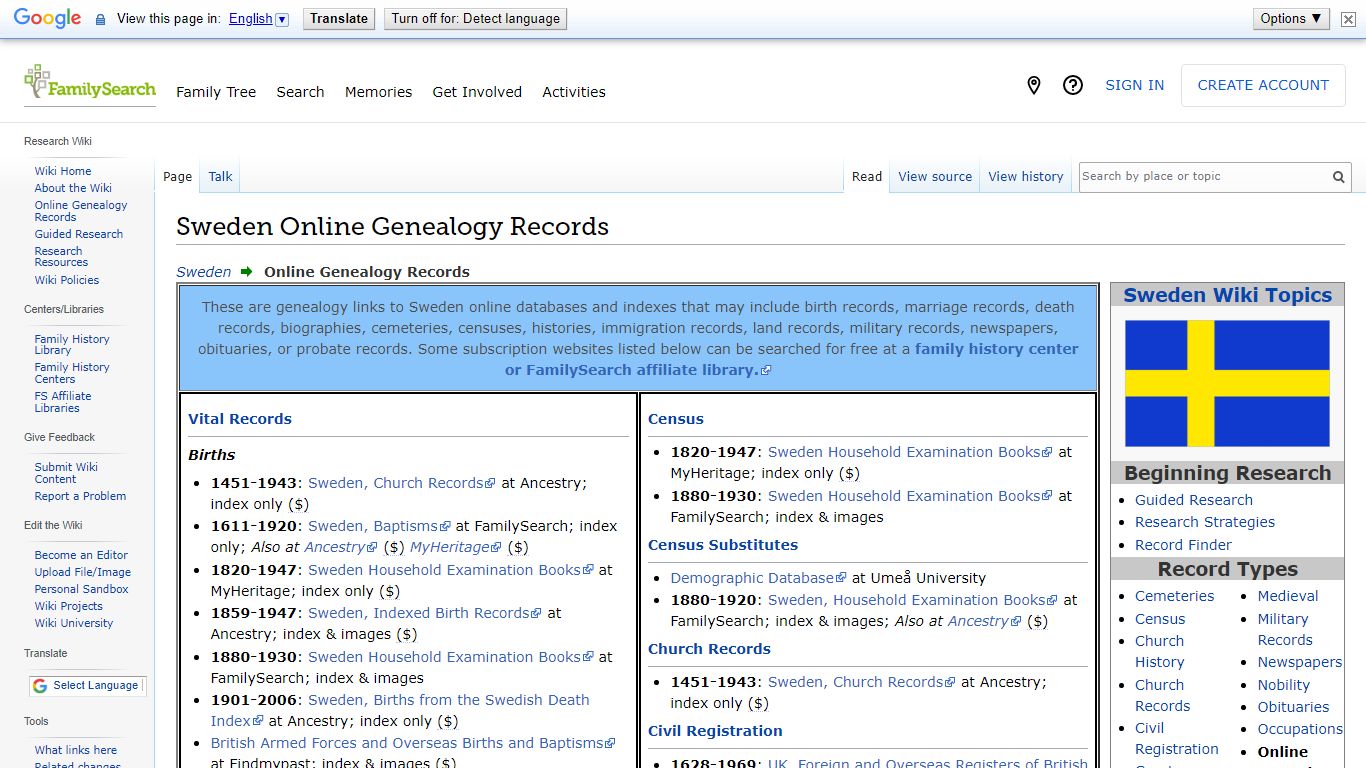
Task: Click the CREATE ACCOUNT button
Action: coord(1263,85)
